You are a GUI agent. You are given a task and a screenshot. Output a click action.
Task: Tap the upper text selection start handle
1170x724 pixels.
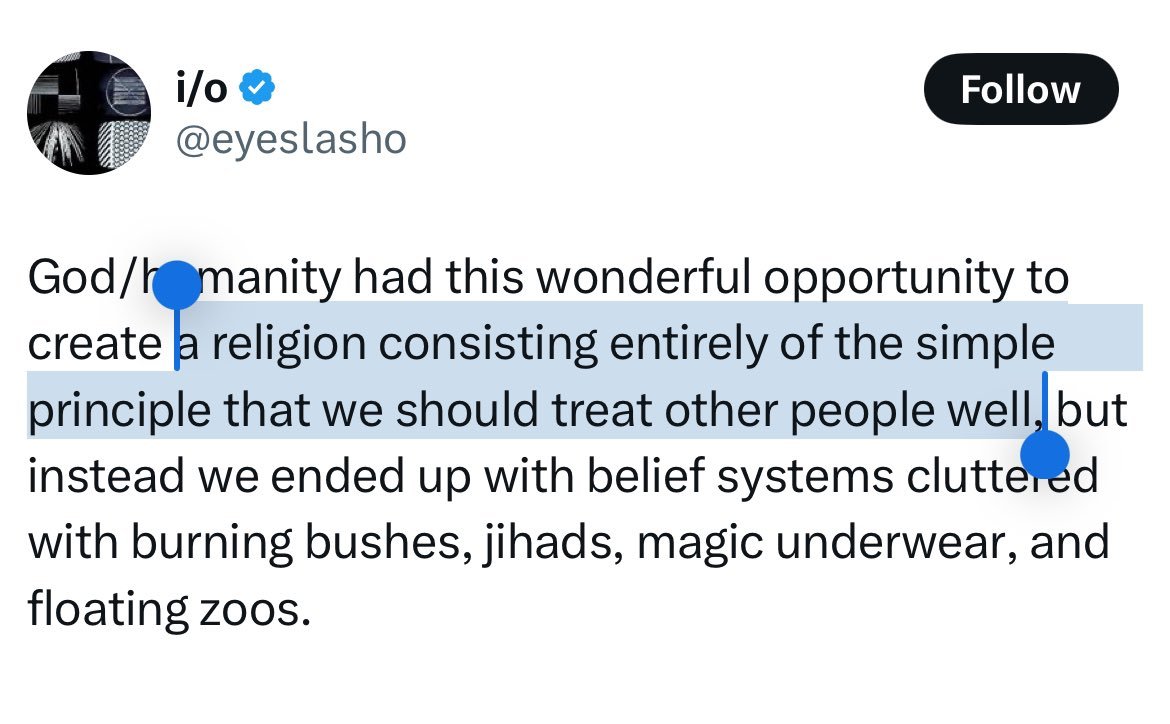177,286
